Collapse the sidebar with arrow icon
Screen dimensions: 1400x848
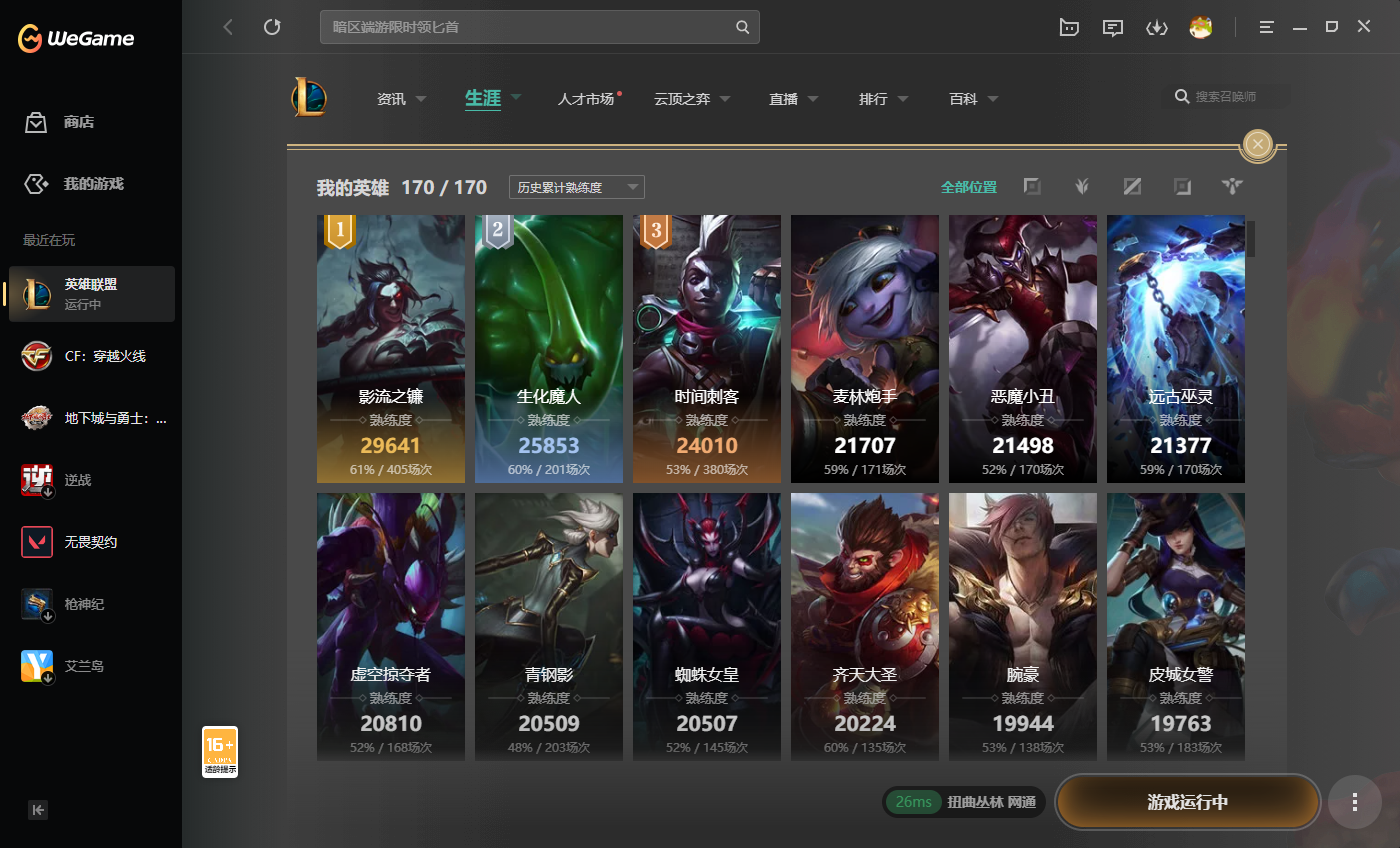(38, 810)
